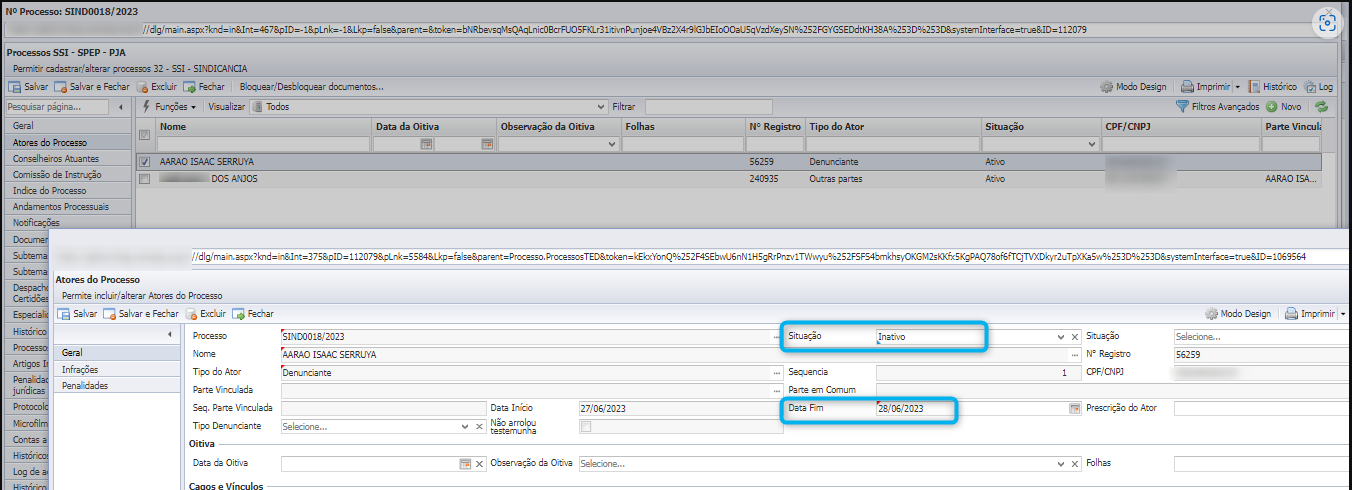Click Excluir in the Processos SSI toolbar
The image size is (1352, 490).
coord(157,87)
